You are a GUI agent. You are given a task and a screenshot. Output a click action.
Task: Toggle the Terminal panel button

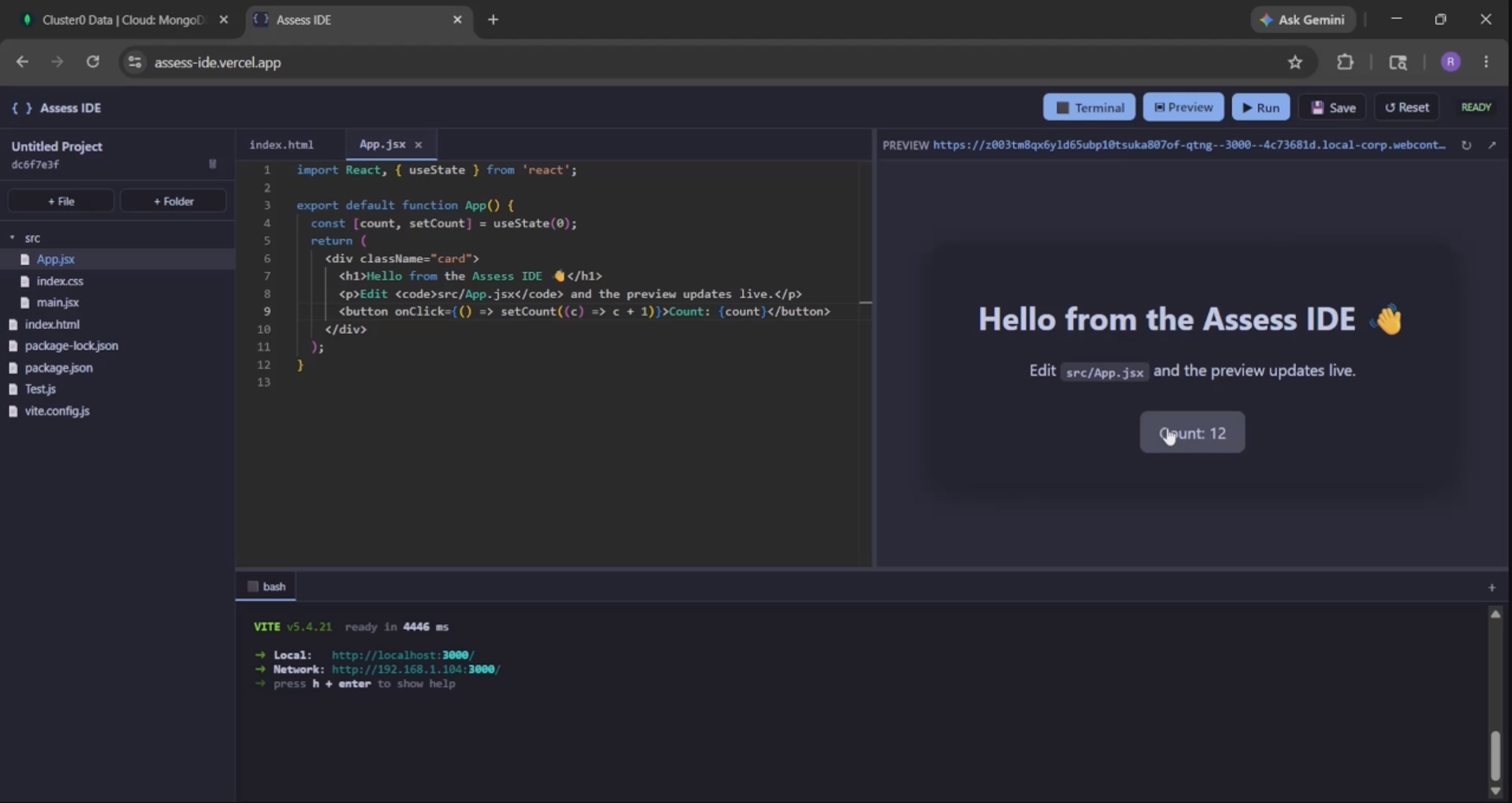pyautogui.click(x=1089, y=107)
